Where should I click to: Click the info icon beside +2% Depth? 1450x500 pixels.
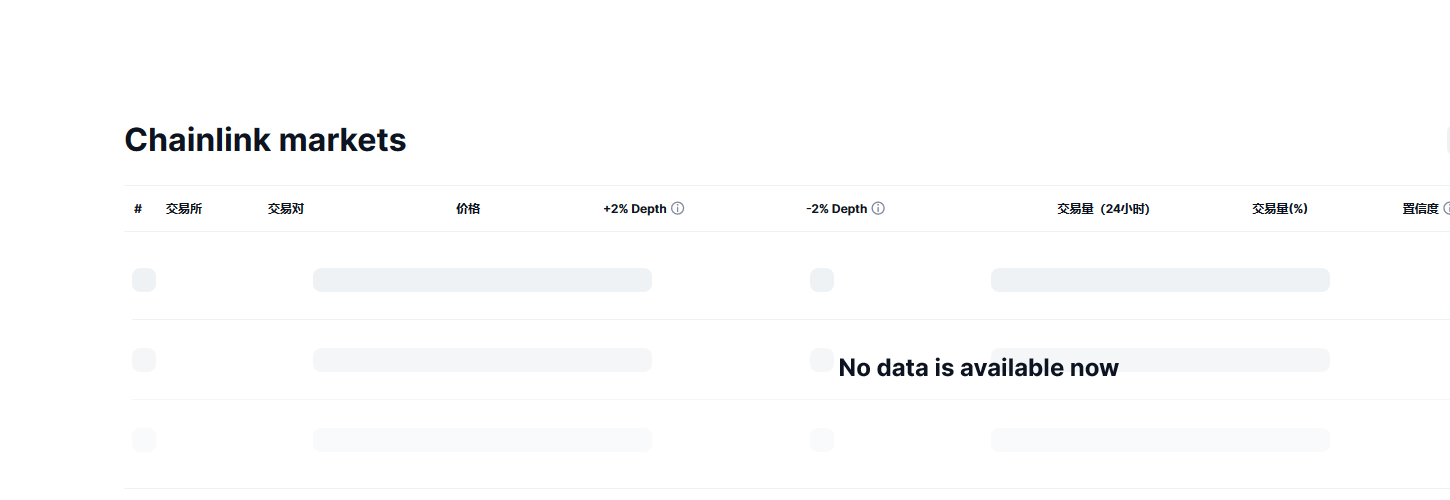677,209
